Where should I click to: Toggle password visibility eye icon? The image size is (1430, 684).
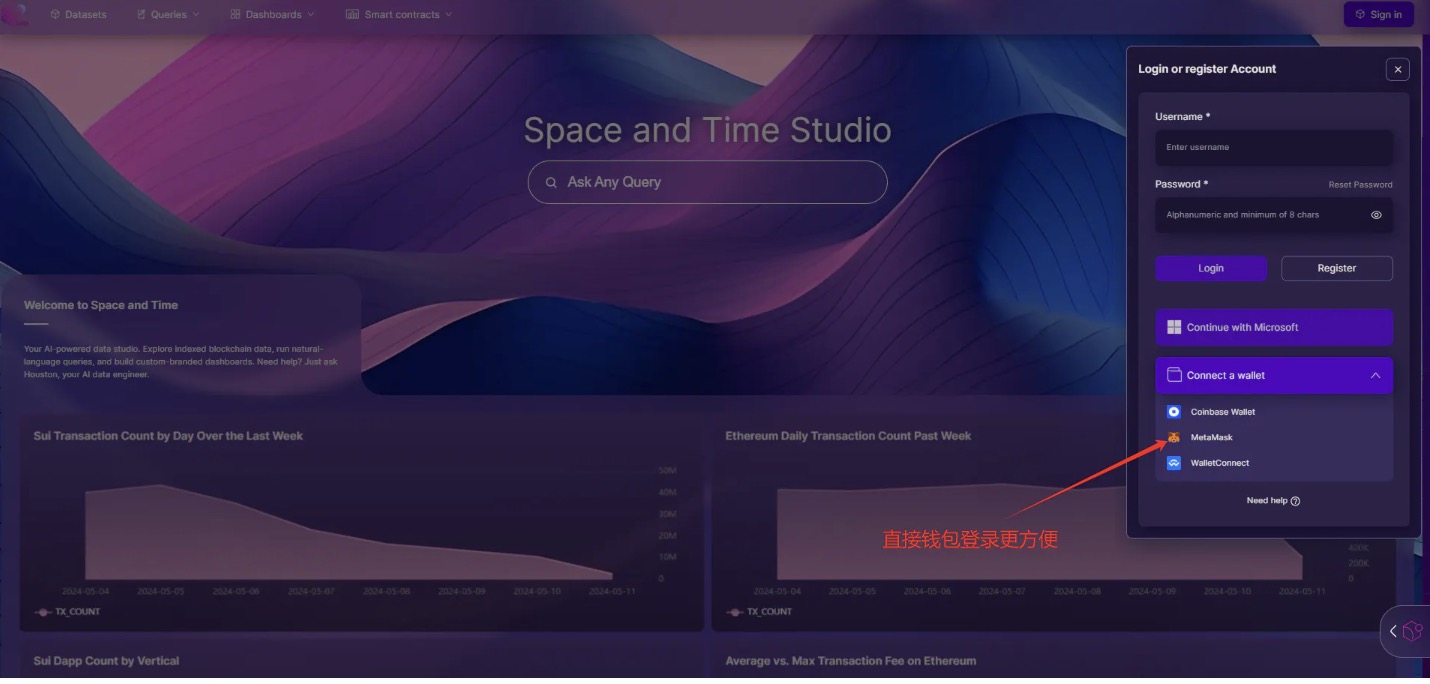1376,215
